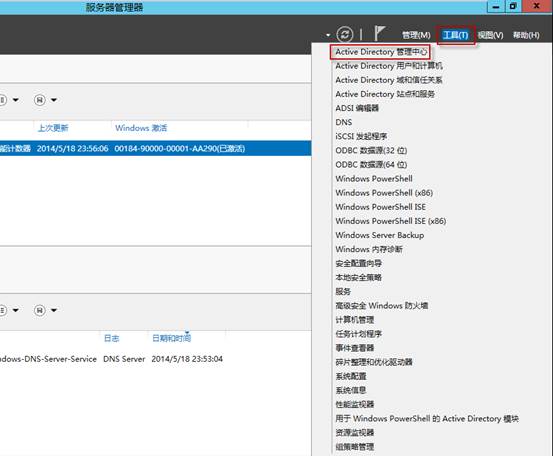Open 事件查看器
Image resolution: width=553 pixels, height=456 pixels.
click(x=354, y=348)
